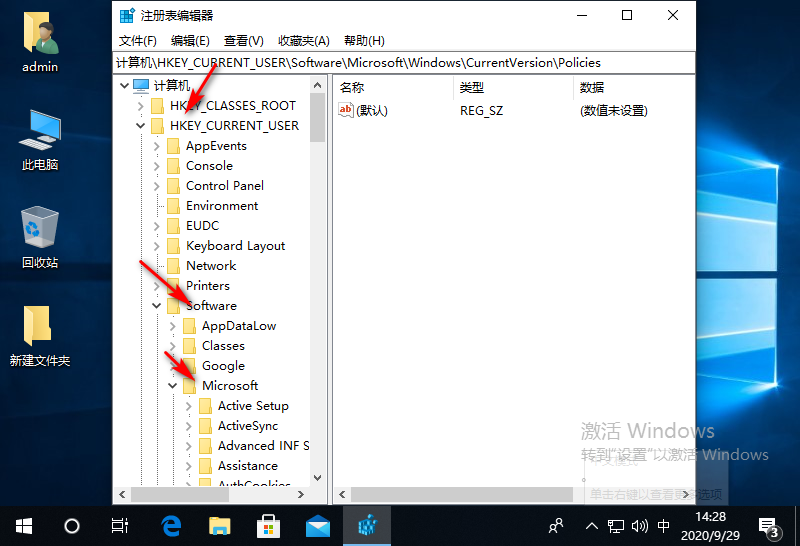Expand Keyboard Layout key arrow

pos(156,246)
